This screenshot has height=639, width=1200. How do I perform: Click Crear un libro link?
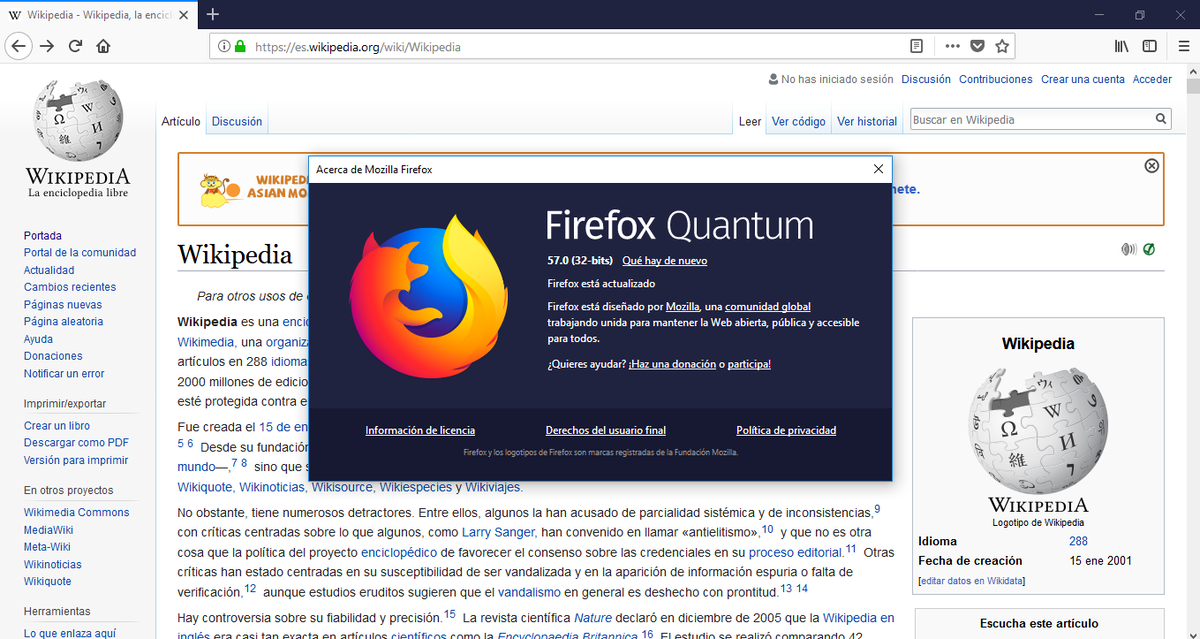(57, 426)
